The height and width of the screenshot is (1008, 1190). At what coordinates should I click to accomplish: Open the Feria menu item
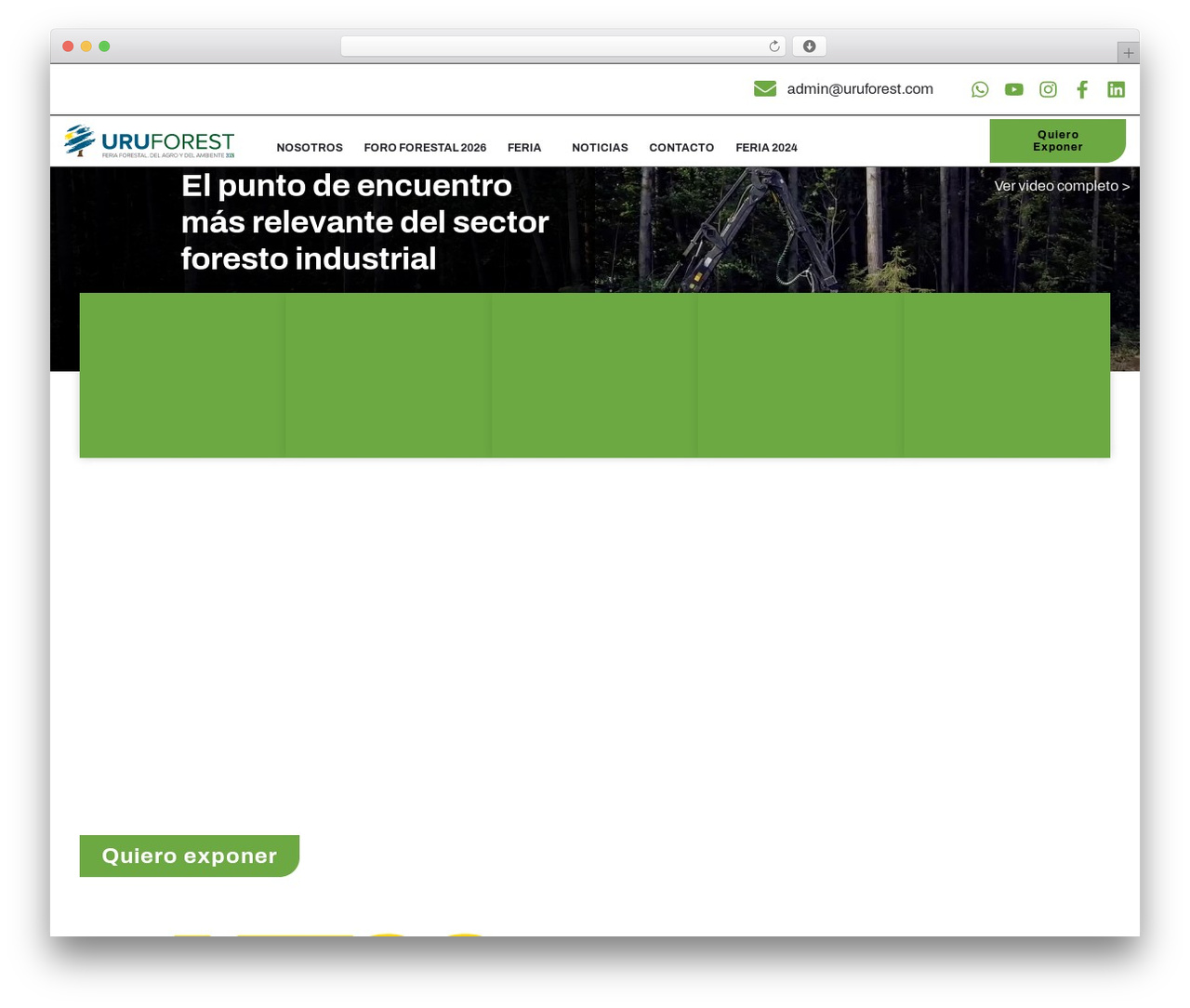(524, 148)
